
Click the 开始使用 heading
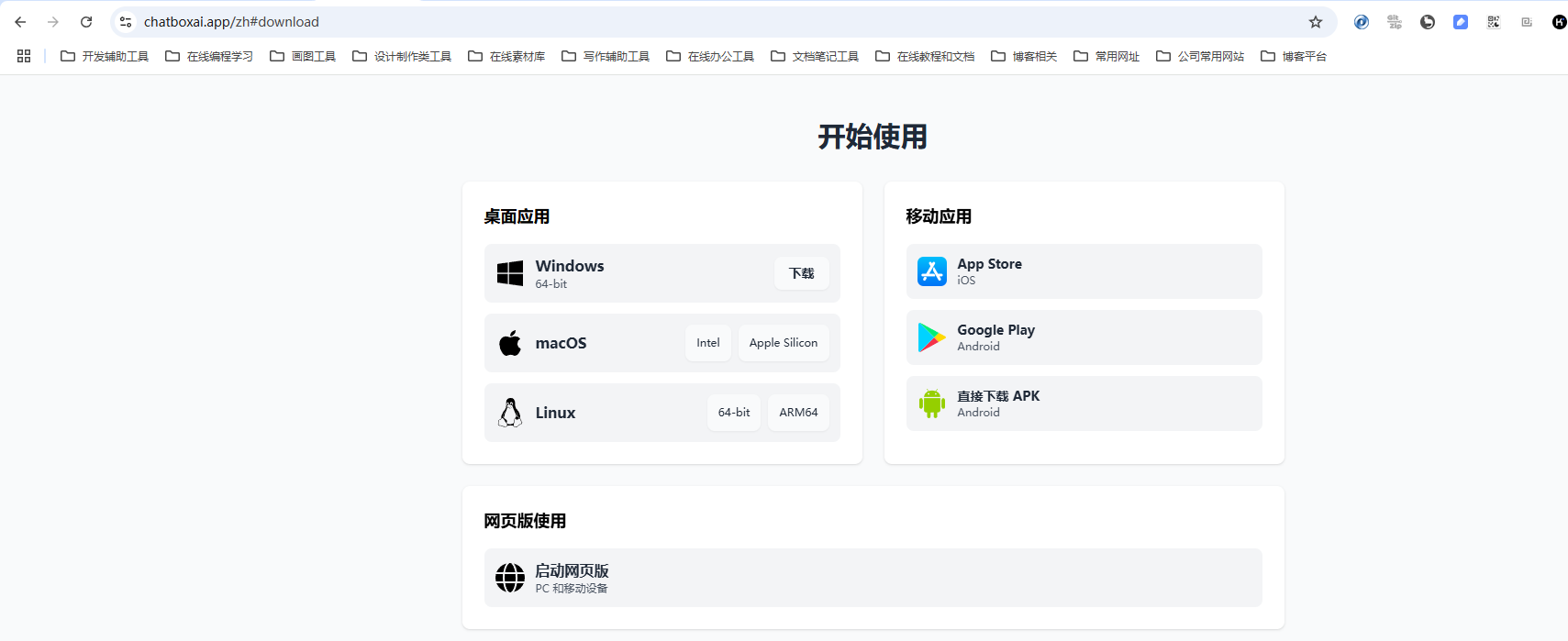tap(873, 137)
